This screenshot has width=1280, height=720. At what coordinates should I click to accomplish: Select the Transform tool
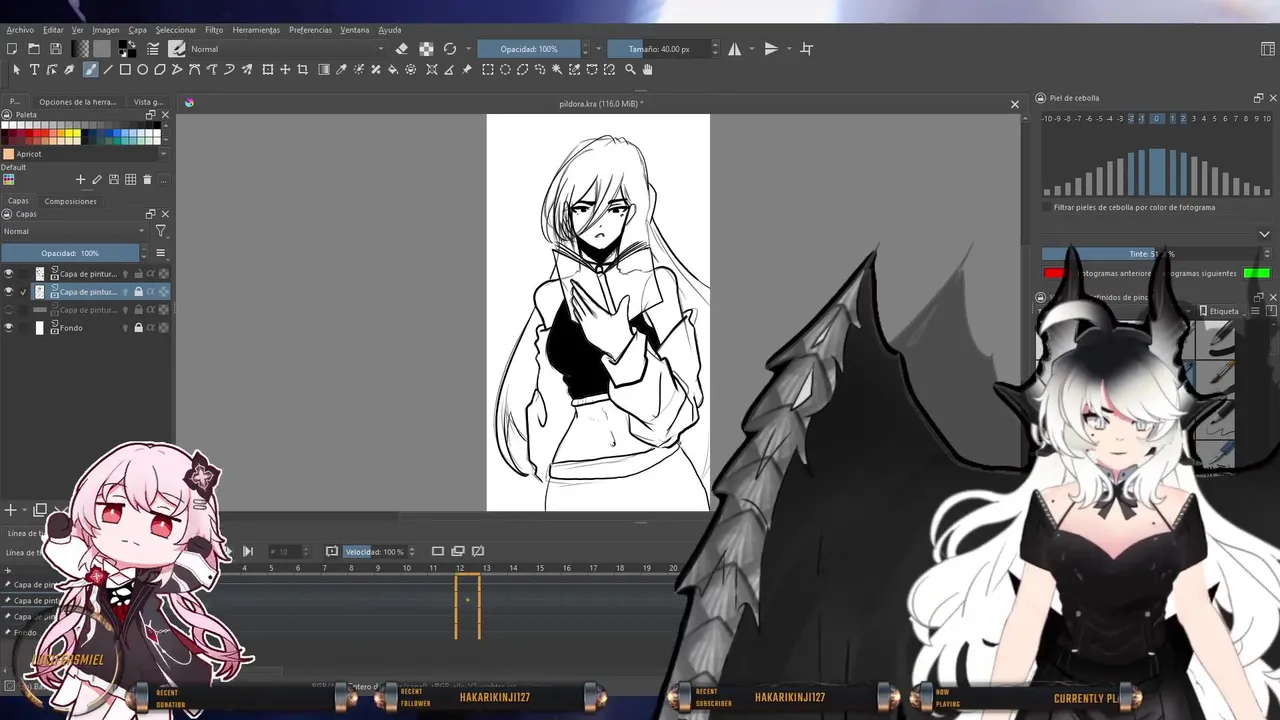click(267, 69)
